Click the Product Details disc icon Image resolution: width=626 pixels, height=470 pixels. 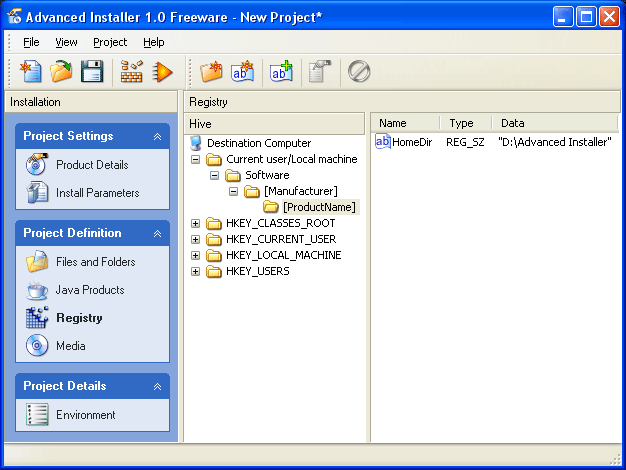click(37, 165)
